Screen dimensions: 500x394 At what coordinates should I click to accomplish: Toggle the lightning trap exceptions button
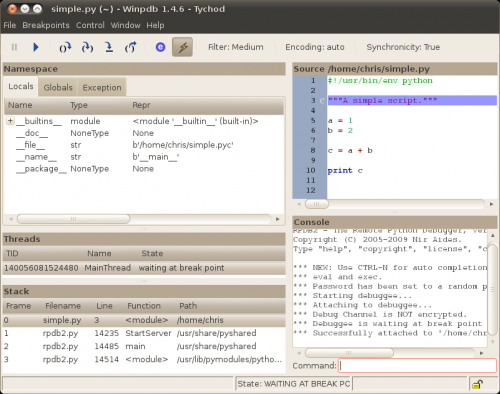pos(182,47)
